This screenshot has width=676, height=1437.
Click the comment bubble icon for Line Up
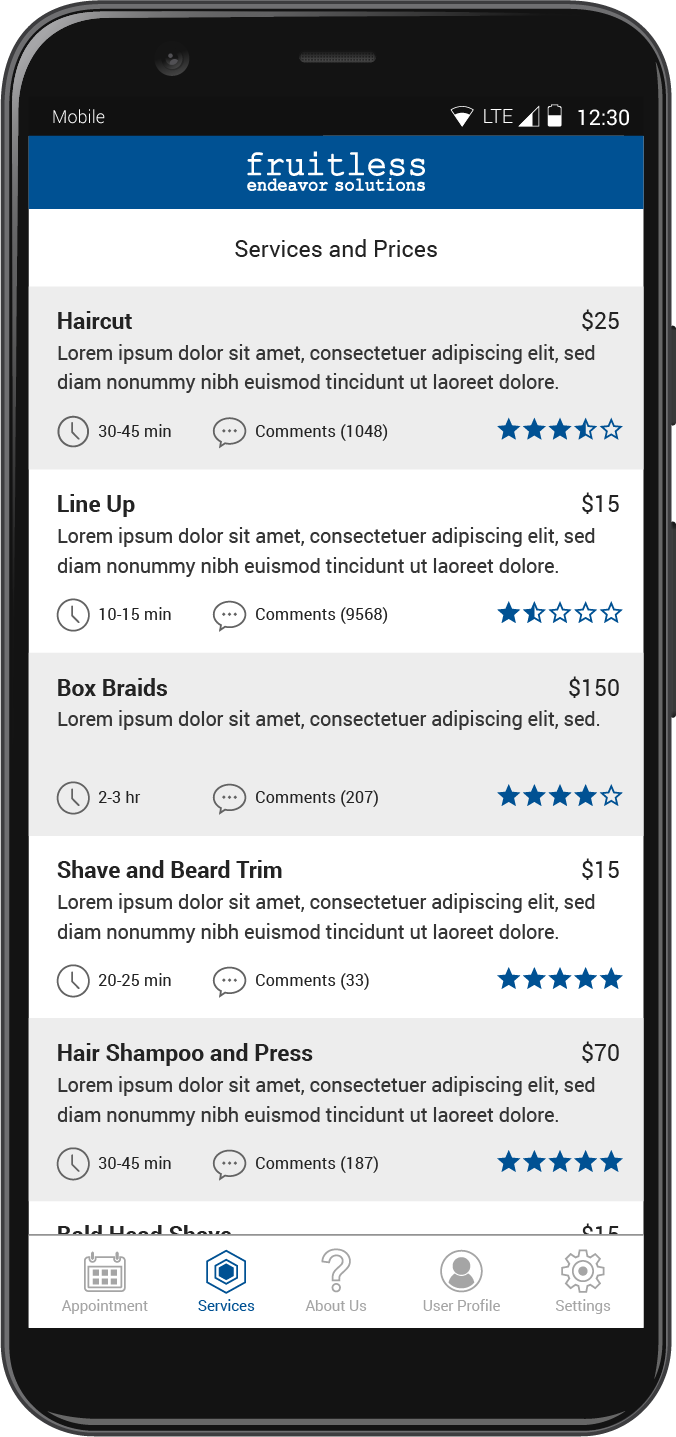coord(229,614)
